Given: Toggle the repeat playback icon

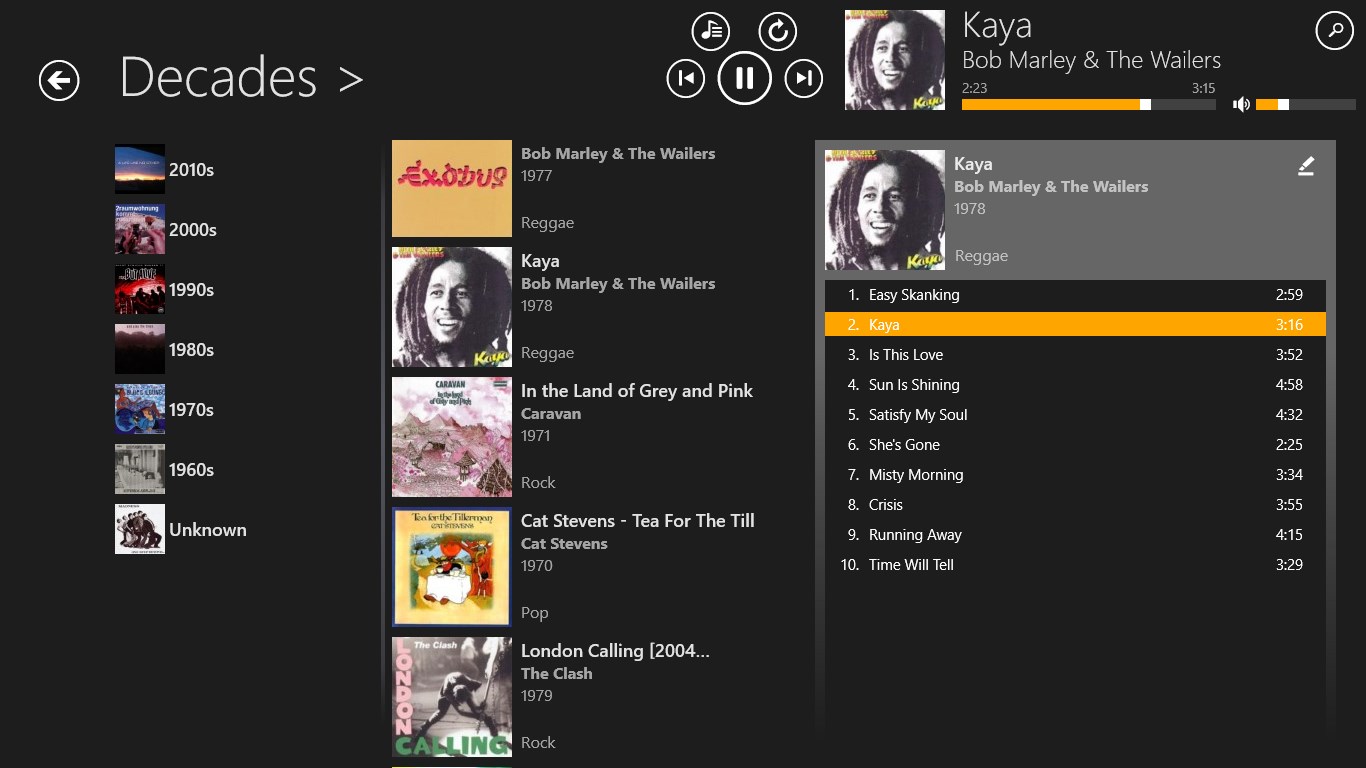Looking at the screenshot, I should [777, 32].
